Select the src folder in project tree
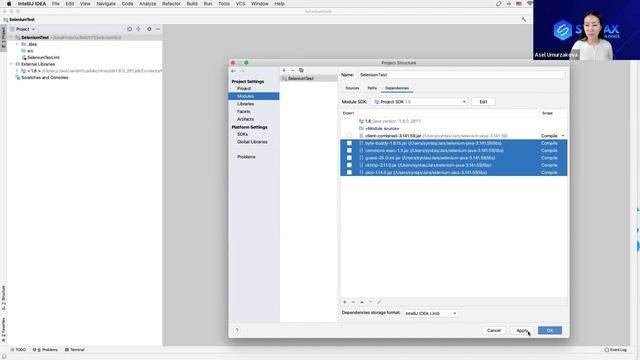640x360 pixels. click(x=30, y=51)
